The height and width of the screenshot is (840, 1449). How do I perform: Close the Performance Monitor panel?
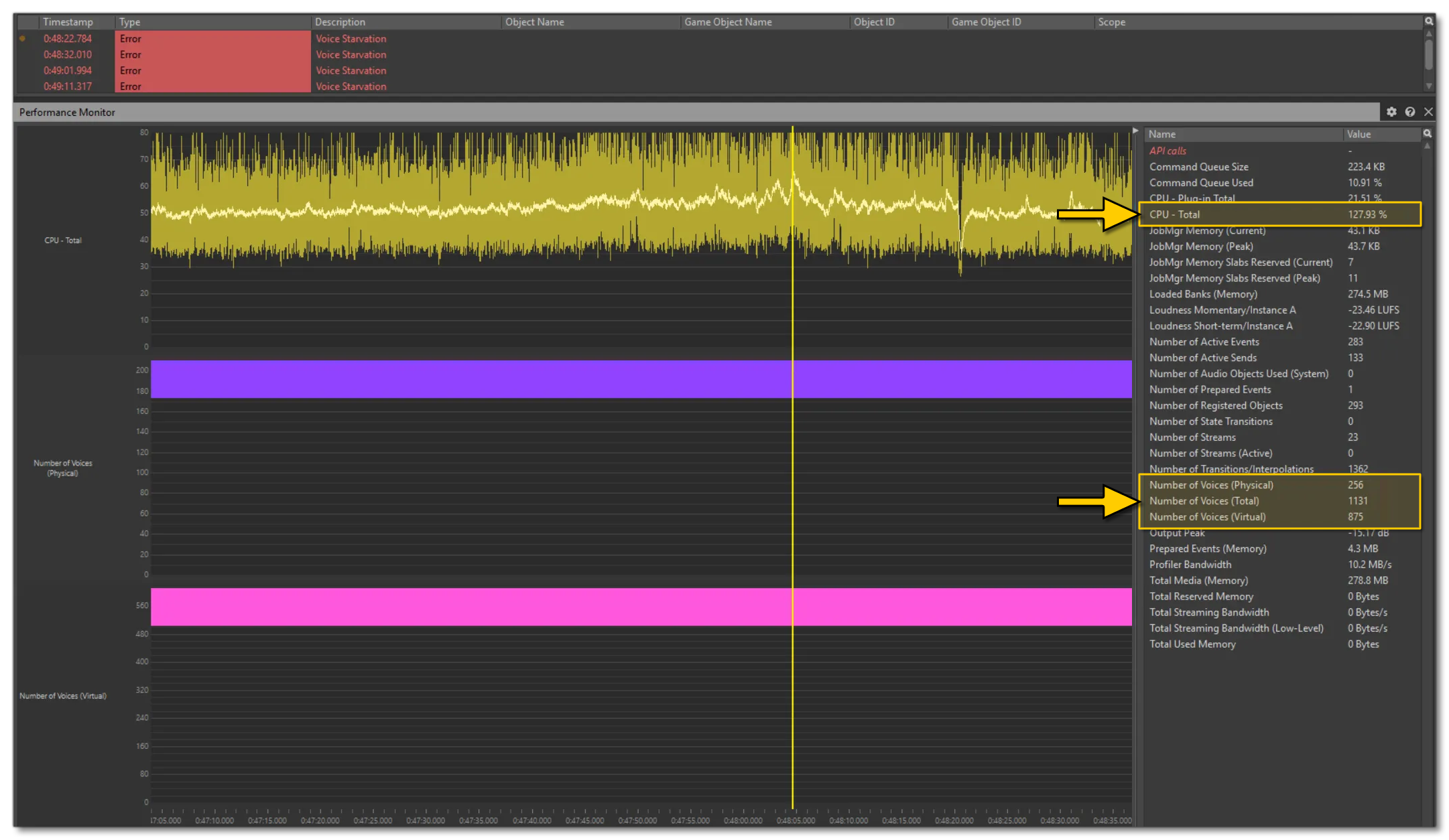click(1428, 112)
